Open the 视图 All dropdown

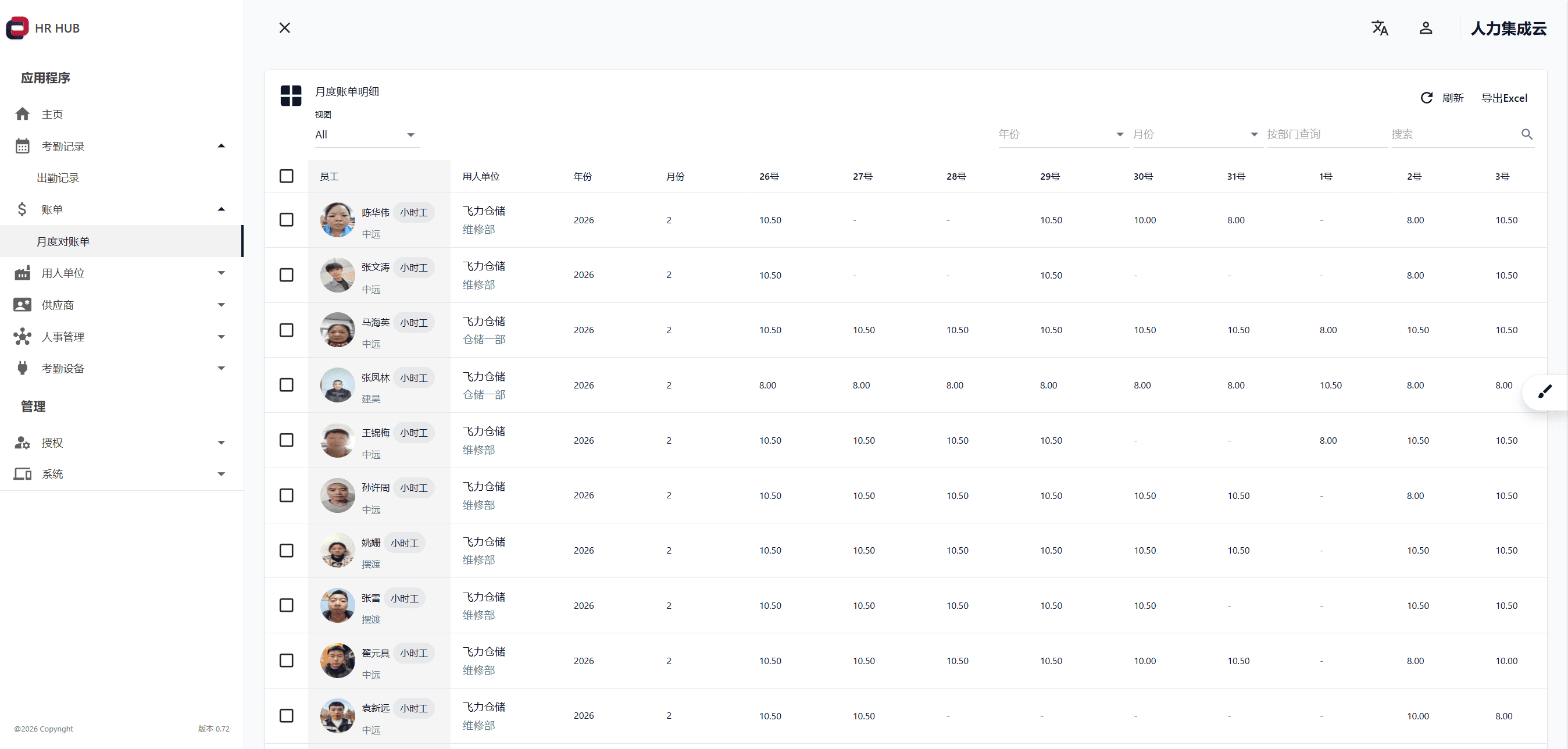click(366, 134)
